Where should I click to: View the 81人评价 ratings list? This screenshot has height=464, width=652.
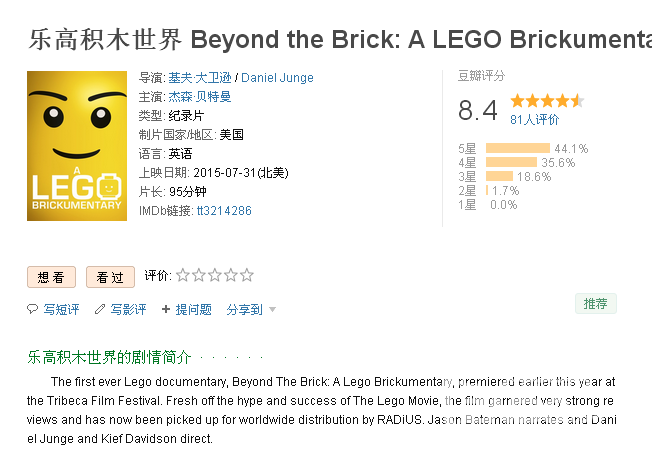point(534,120)
